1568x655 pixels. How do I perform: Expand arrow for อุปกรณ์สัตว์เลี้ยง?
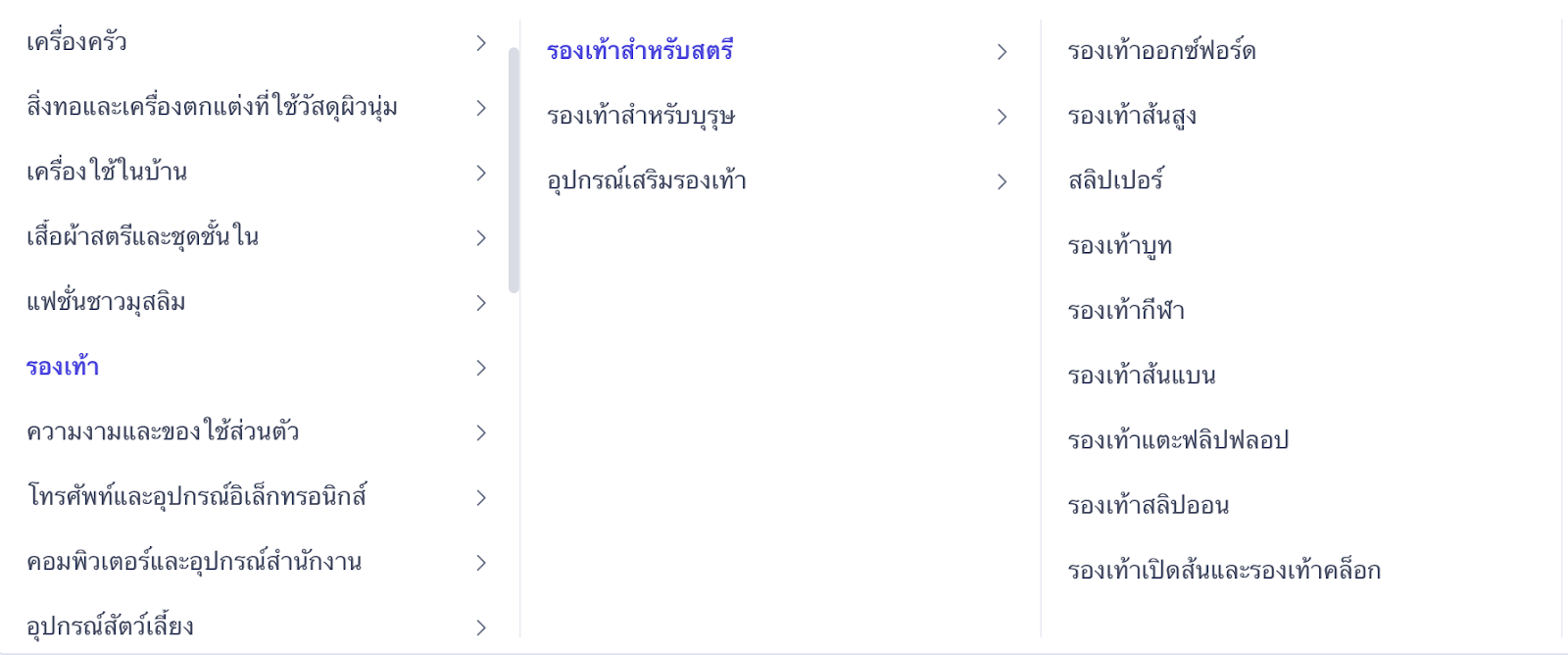pyautogui.click(x=480, y=628)
